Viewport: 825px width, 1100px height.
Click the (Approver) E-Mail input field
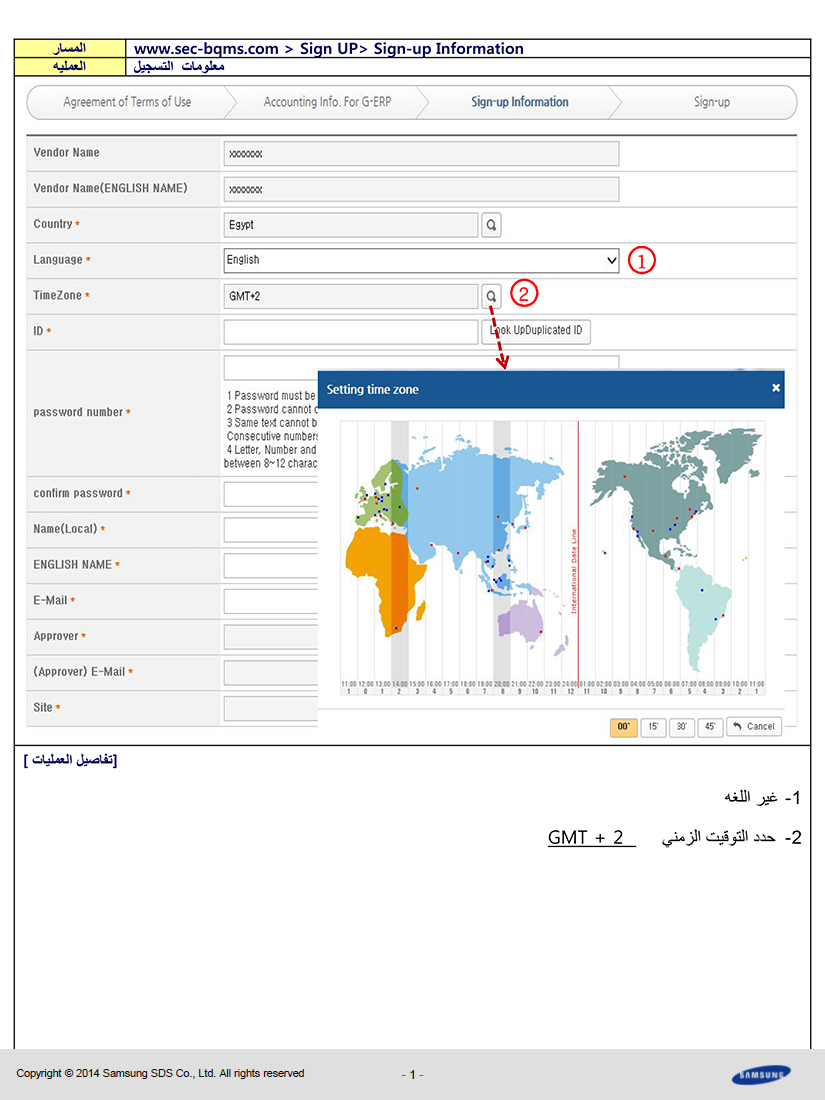click(271, 673)
